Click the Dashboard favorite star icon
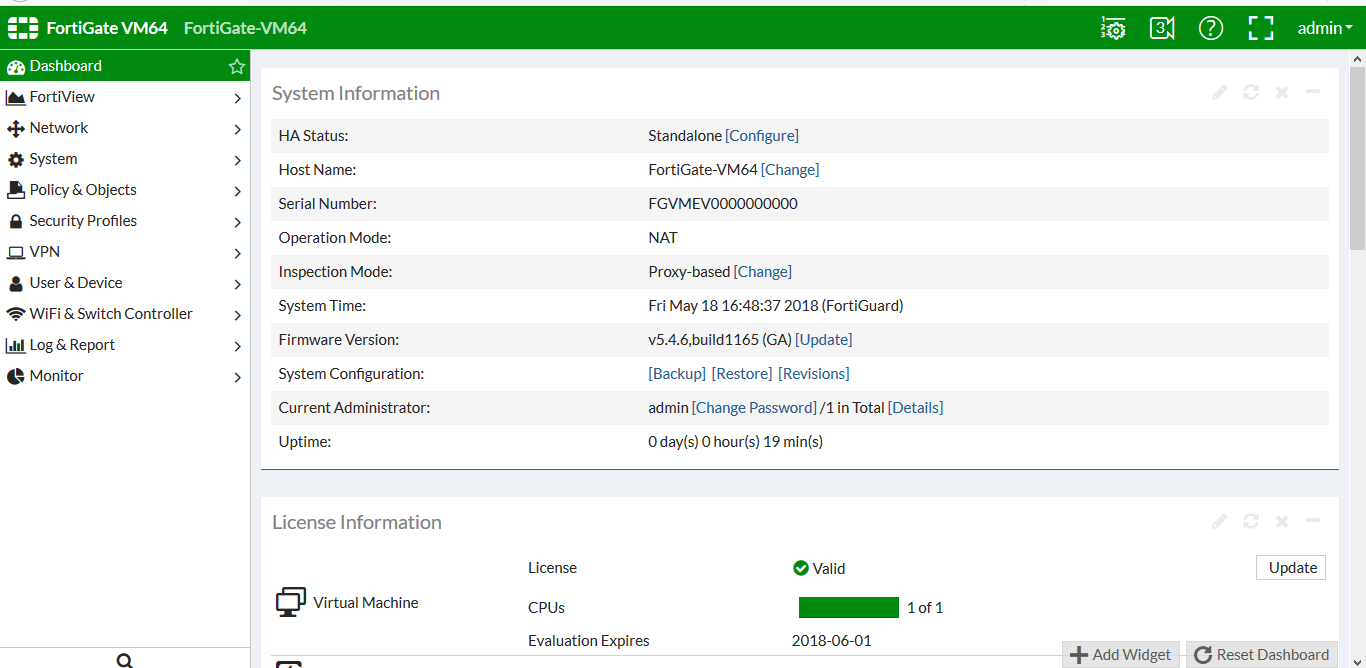The image size is (1366, 668). click(237, 67)
